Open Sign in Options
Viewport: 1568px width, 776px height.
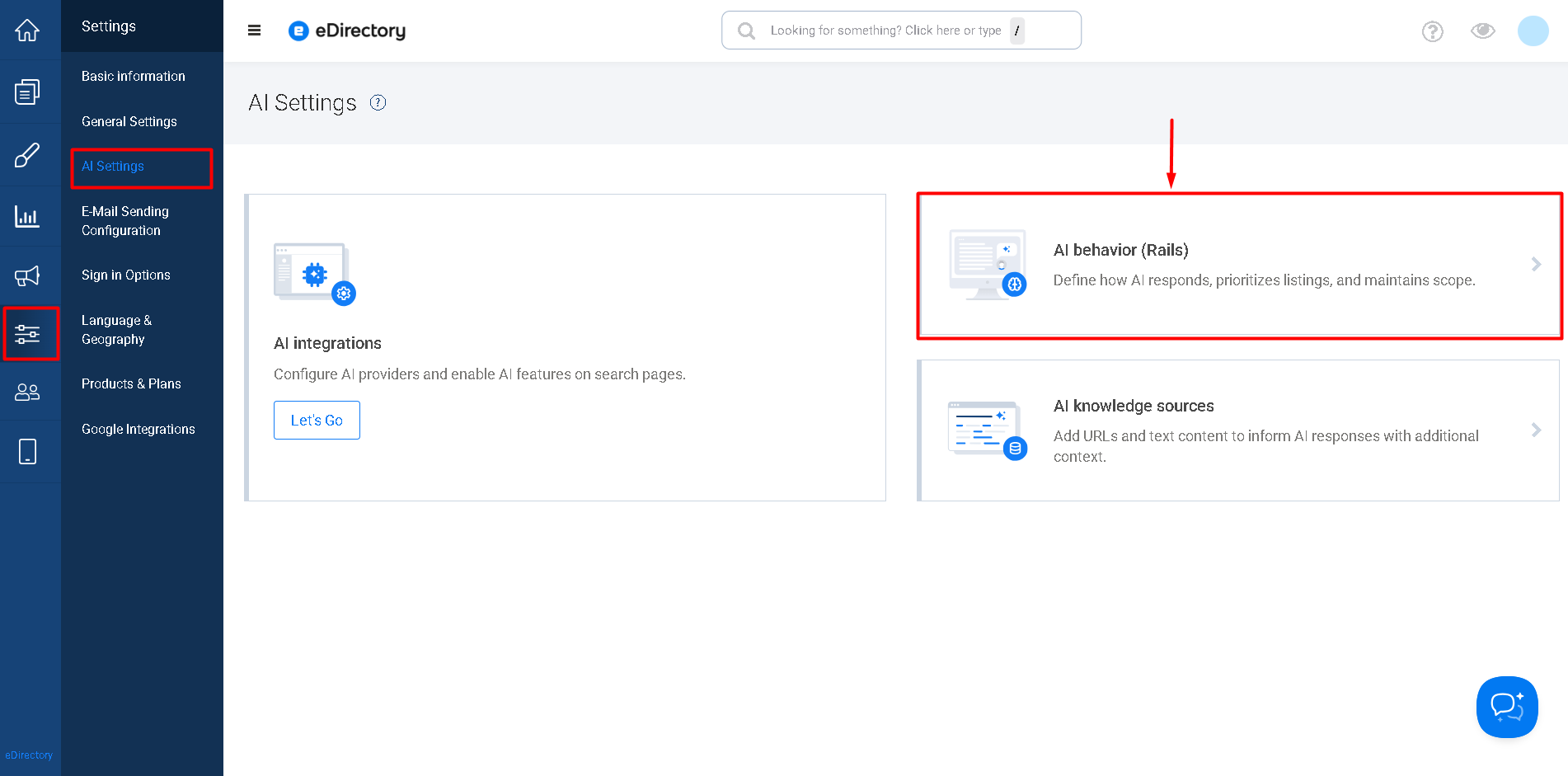126,275
